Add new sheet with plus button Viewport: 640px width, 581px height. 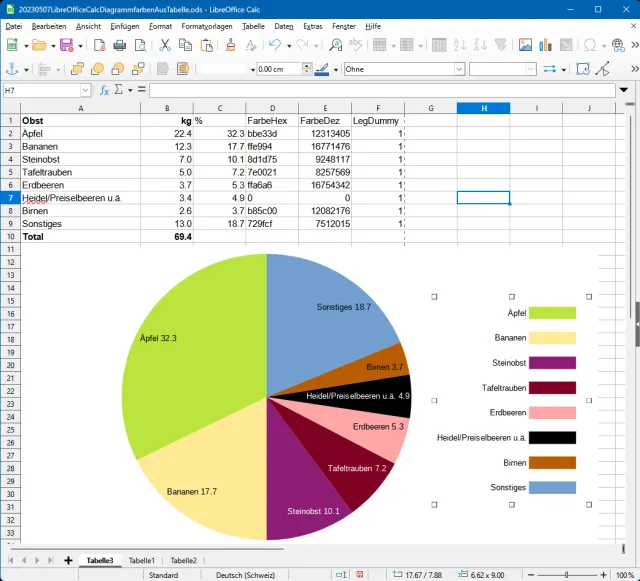pos(68,561)
